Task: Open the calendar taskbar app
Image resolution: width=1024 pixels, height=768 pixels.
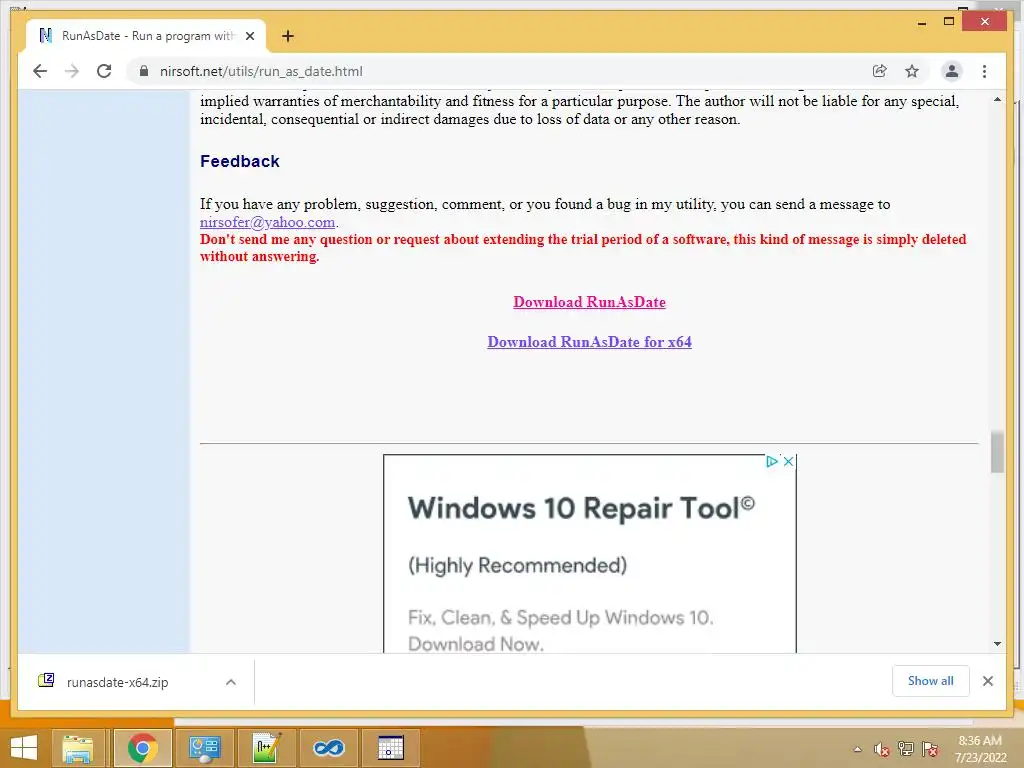Action: [x=391, y=748]
